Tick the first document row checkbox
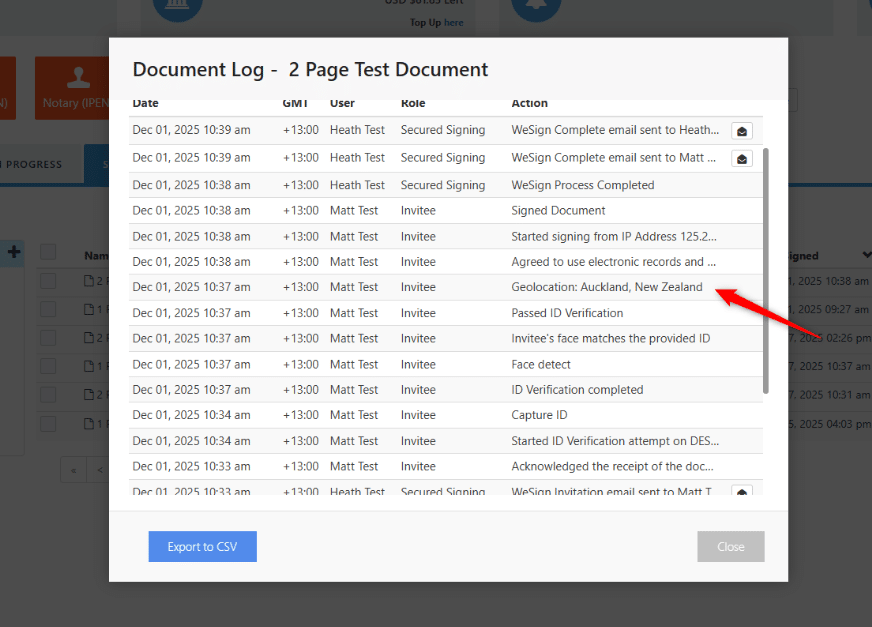872x627 pixels. click(x=48, y=282)
